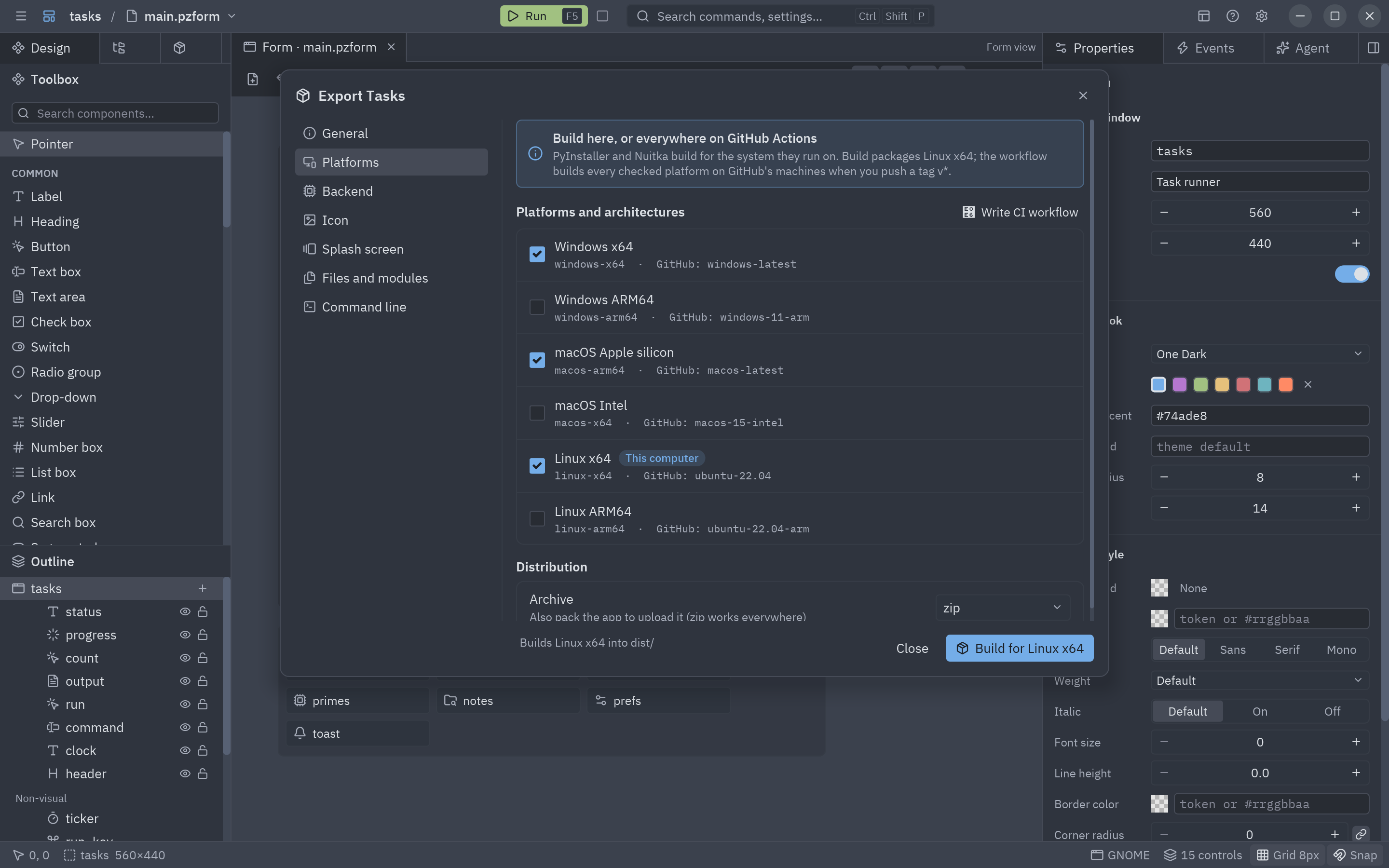Lock the status control in Outline
1389x868 pixels.
[203, 612]
